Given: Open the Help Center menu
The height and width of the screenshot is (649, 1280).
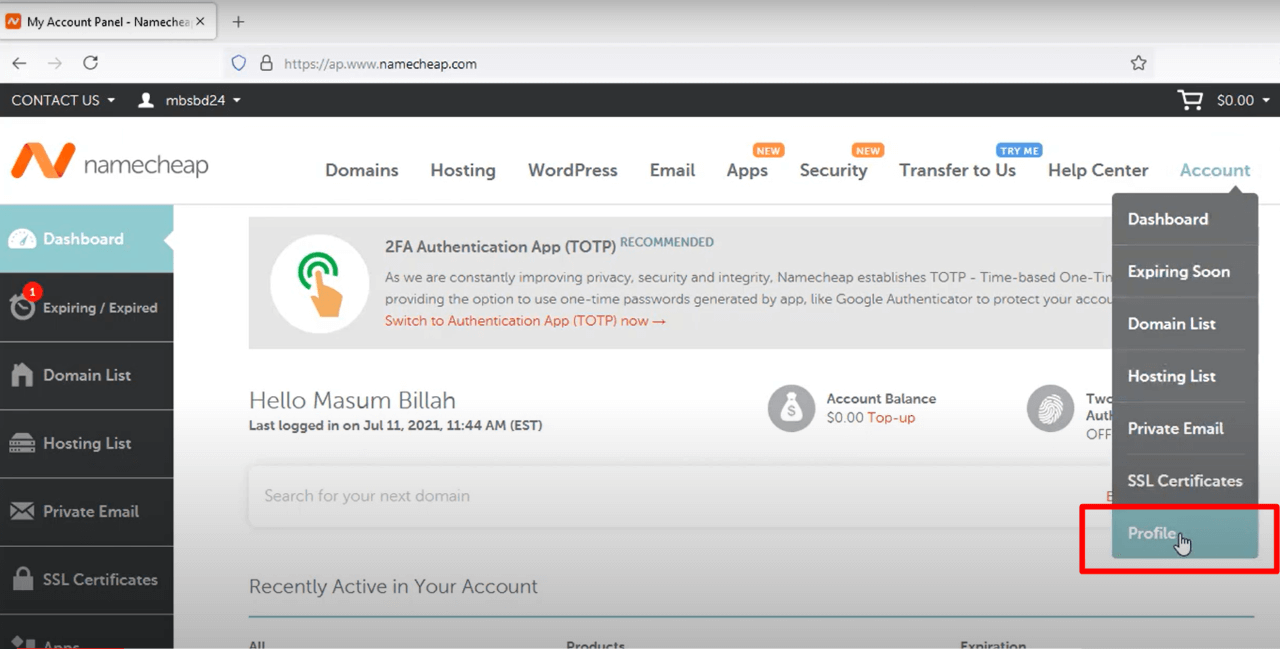Looking at the screenshot, I should [x=1098, y=170].
